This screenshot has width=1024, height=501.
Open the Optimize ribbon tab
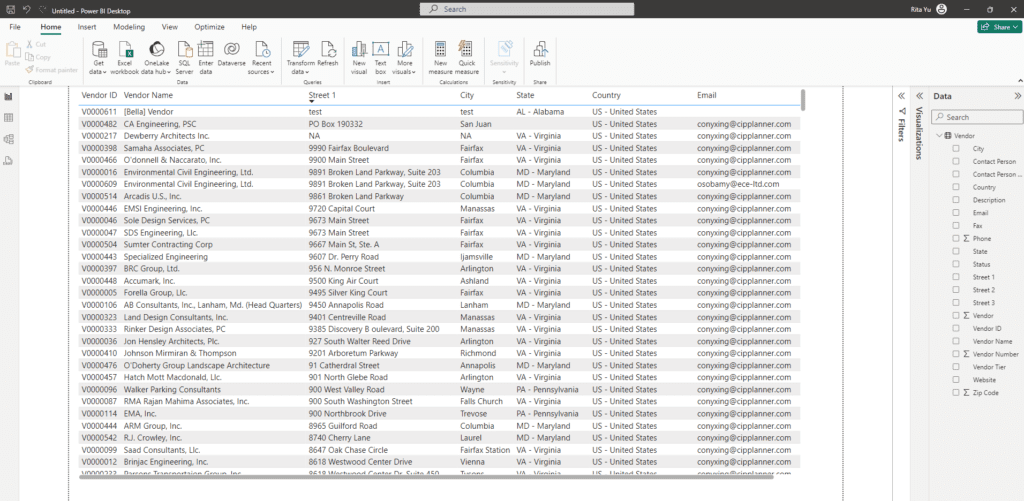(209, 27)
